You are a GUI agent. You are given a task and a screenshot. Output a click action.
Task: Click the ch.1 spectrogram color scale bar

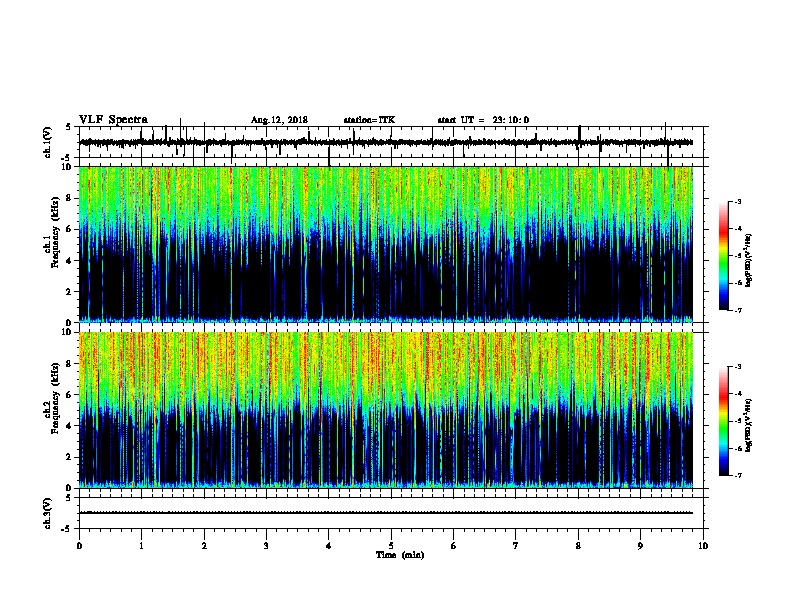pyautogui.click(x=724, y=256)
